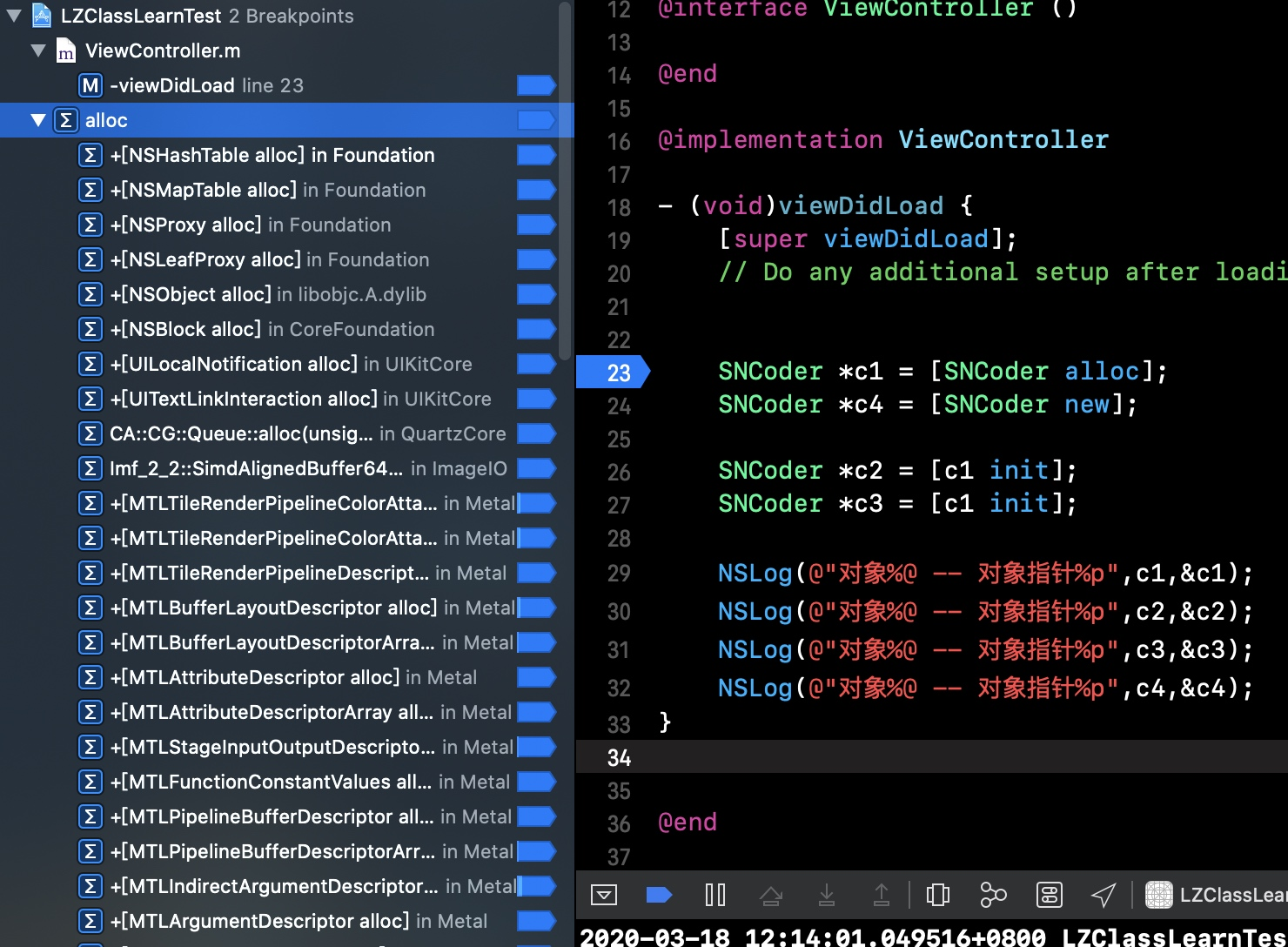Collapse the LZClassLearnTest breakpoints group
Screen dimensions: 1288x947
point(14,16)
